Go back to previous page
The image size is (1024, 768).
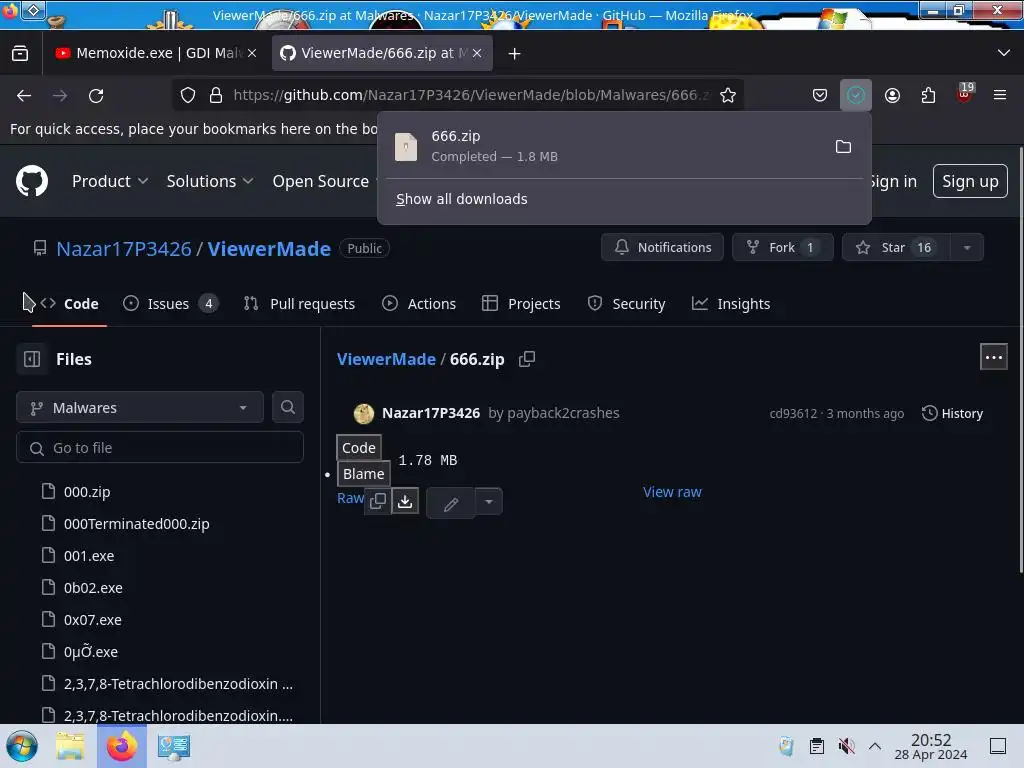pyautogui.click(x=24, y=95)
